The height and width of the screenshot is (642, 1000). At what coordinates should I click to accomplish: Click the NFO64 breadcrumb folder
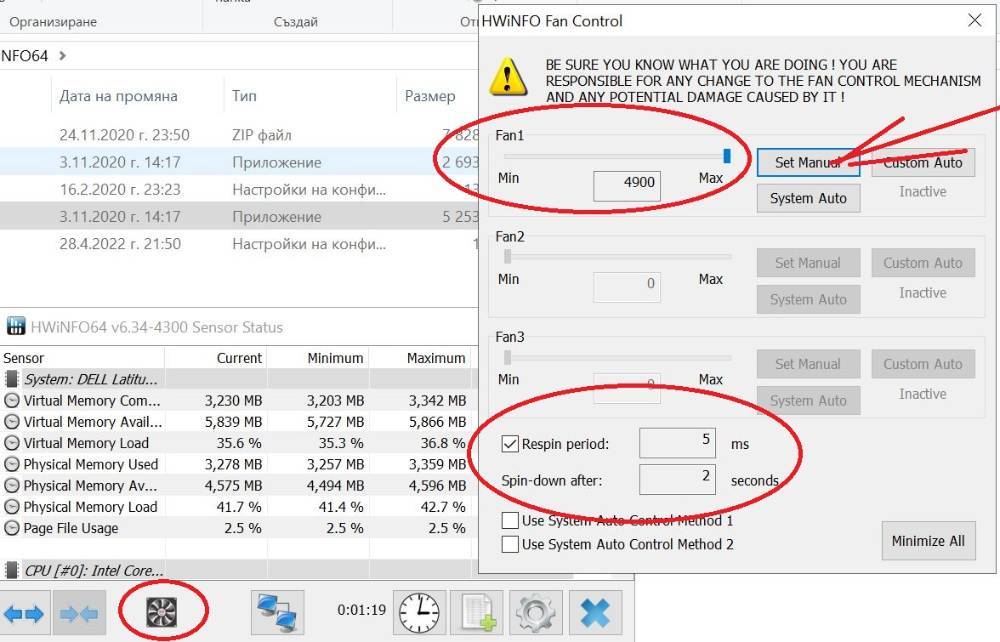[x=24, y=55]
